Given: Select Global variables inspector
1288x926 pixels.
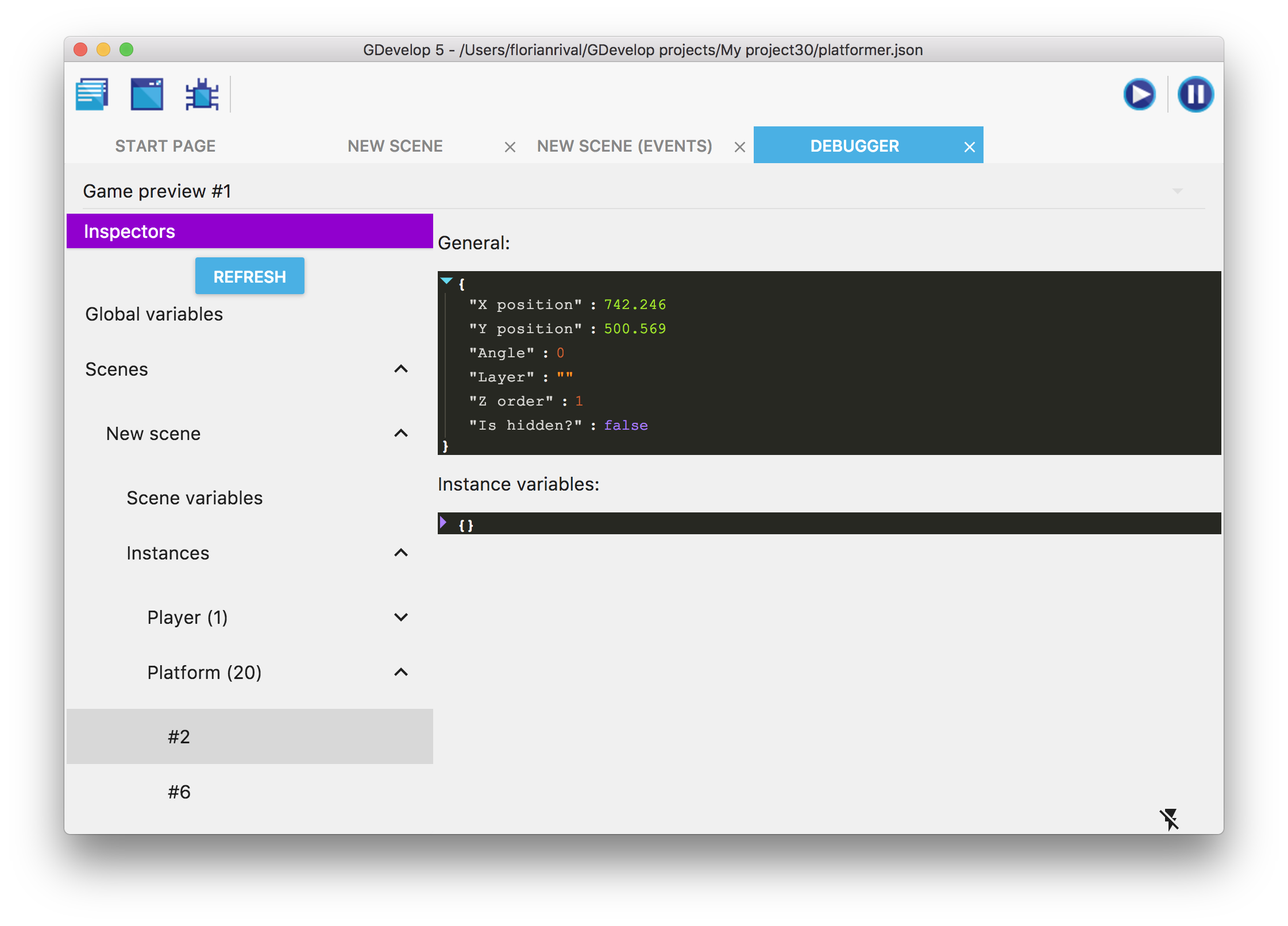Looking at the screenshot, I should tap(154, 314).
